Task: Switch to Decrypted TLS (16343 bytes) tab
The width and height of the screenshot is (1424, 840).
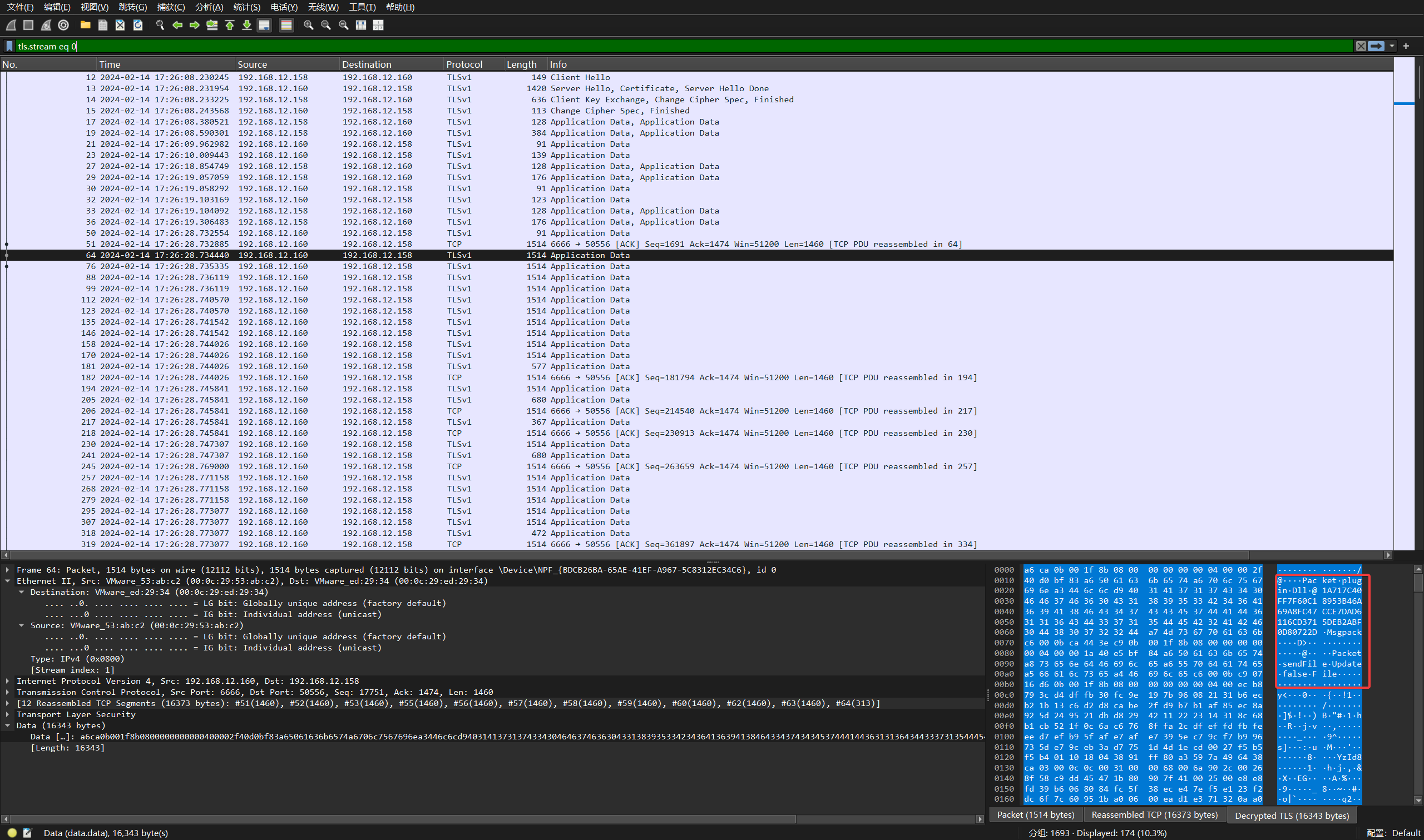Action: click(x=1292, y=815)
